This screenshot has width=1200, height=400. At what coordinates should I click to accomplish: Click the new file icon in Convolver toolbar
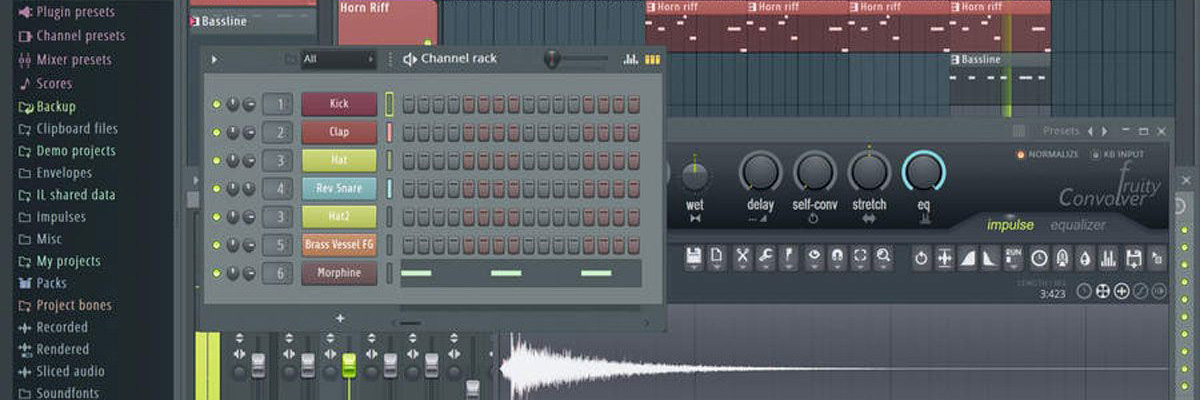(x=717, y=258)
